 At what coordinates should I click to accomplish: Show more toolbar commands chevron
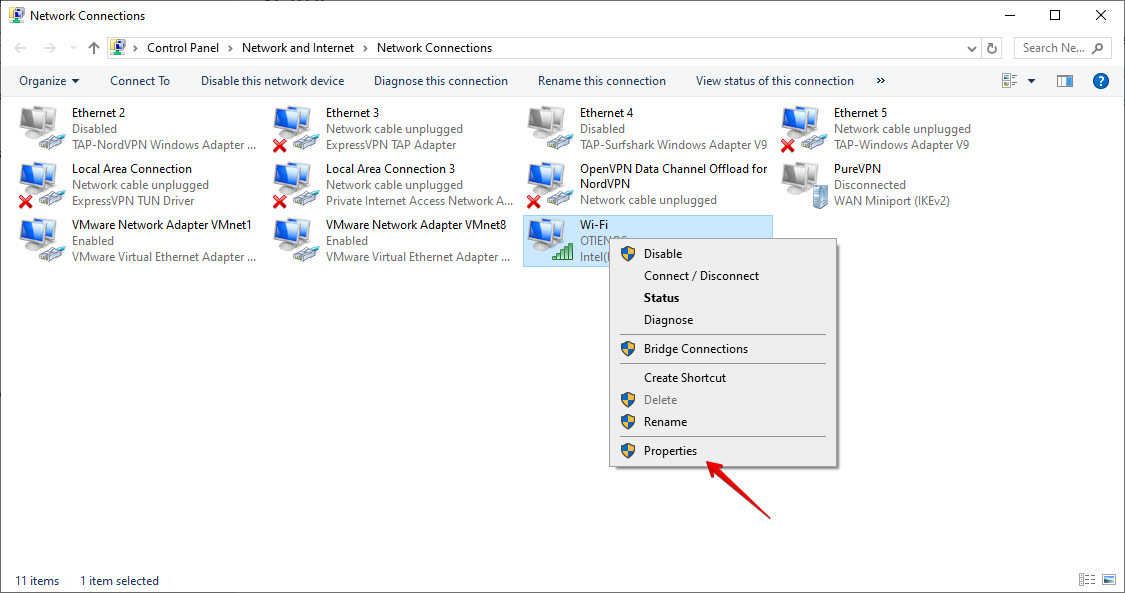click(880, 81)
